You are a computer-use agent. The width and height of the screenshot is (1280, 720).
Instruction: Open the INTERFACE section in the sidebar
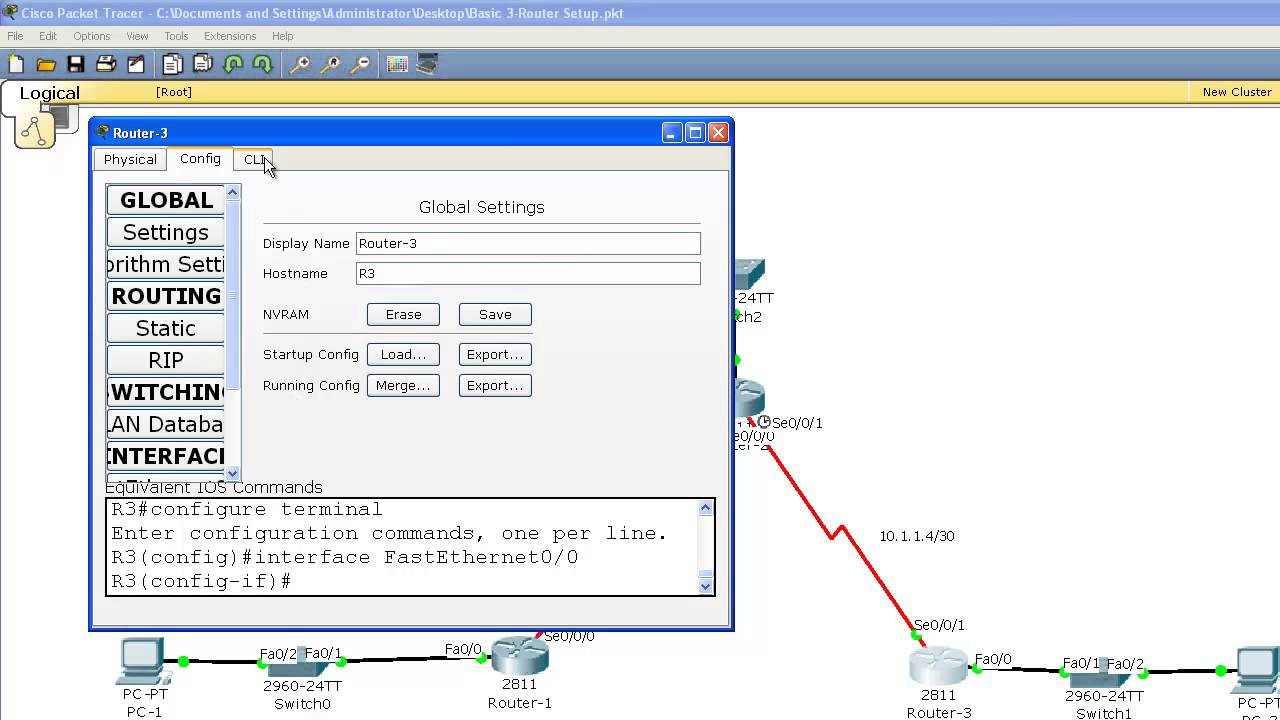pyautogui.click(x=166, y=456)
